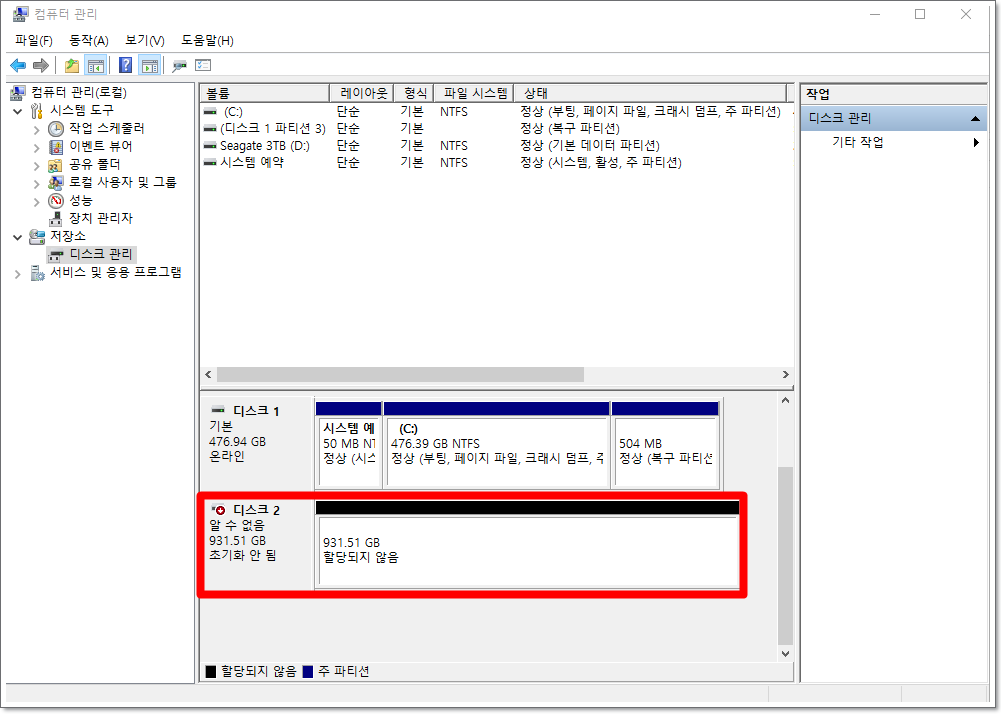Image resolution: width=1002 pixels, height=714 pixels.
Task: Select the 시스템 예약 volume row
Action: click(496, 163)
